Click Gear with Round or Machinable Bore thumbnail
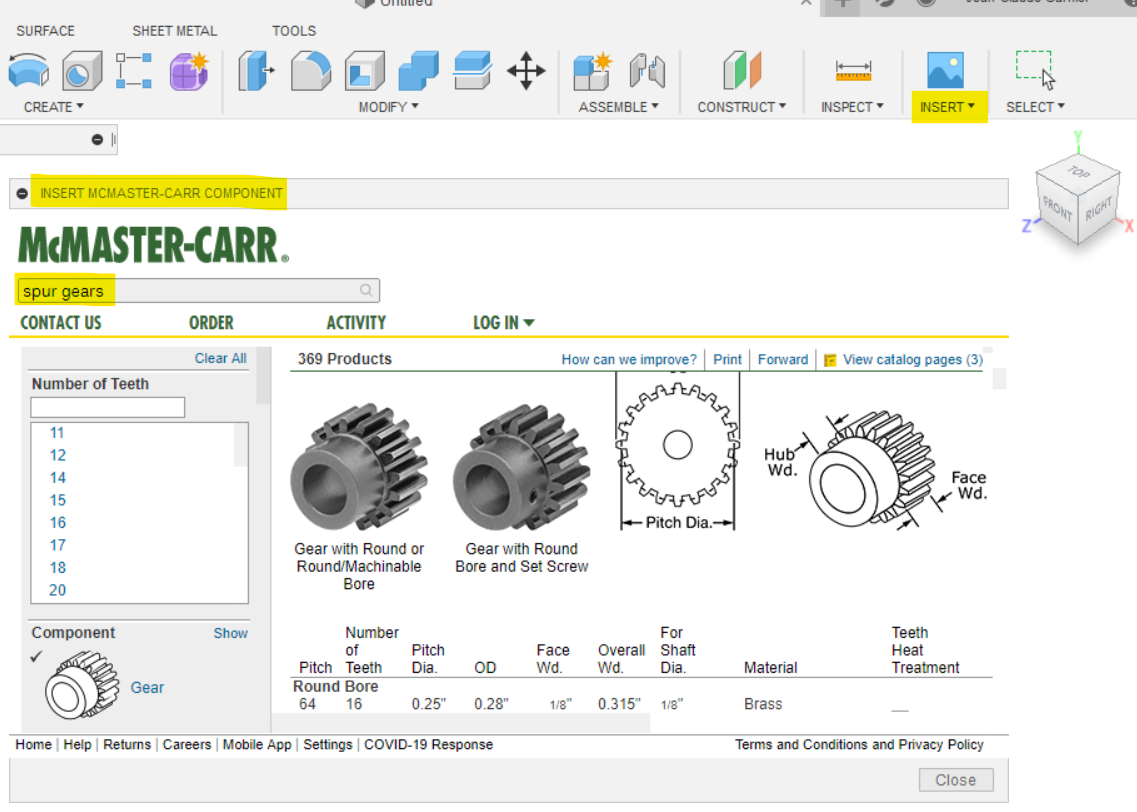Screen dimensions: 1137x812 click(x=359, y=468)
